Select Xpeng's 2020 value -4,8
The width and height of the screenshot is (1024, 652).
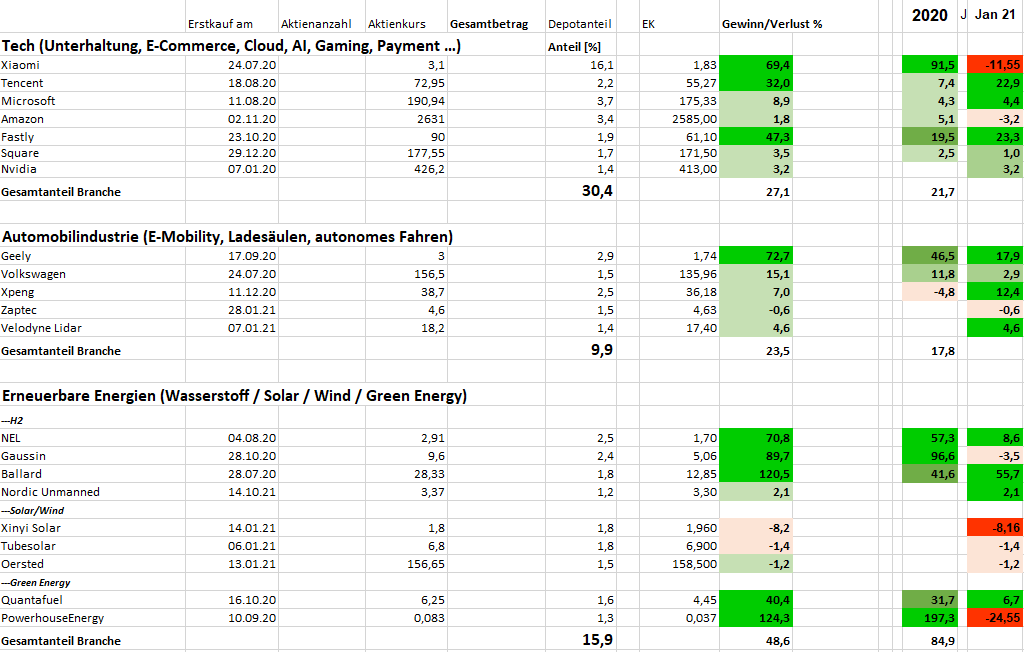pyautogui.click(x=930, y=292)
